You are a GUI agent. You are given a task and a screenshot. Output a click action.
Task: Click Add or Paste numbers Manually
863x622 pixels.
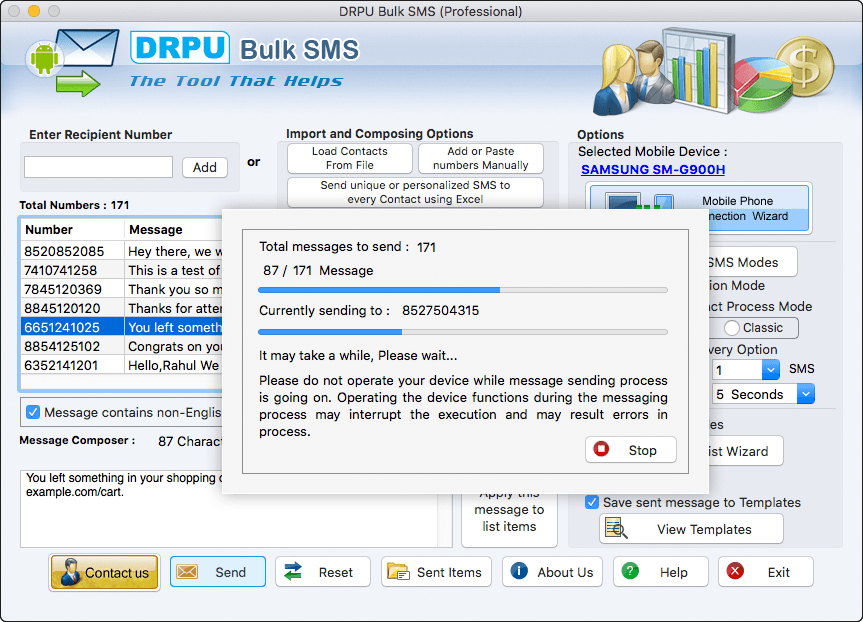coord(480,159)
